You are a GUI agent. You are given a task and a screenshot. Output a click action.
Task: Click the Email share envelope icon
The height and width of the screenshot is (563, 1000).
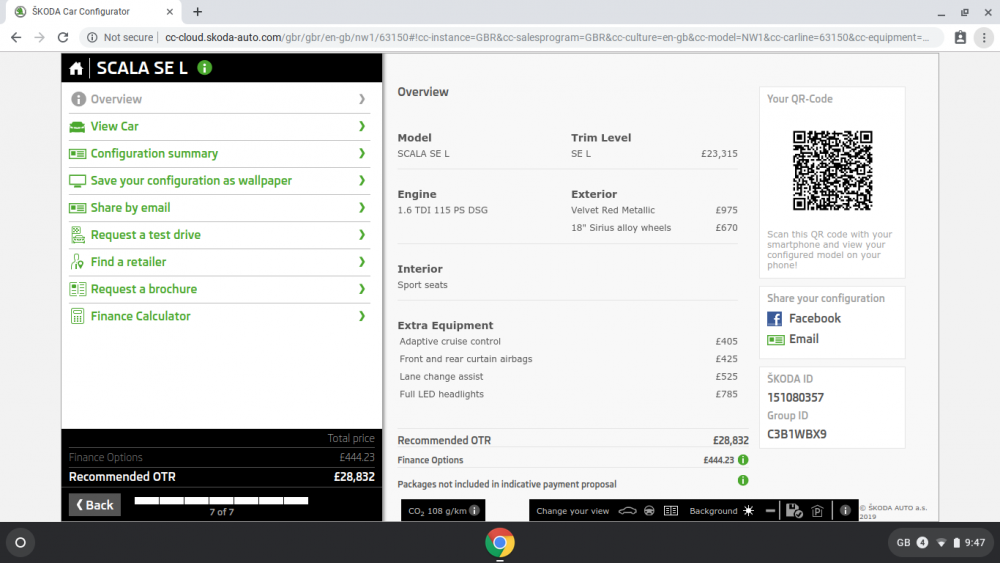coord(776,340)
